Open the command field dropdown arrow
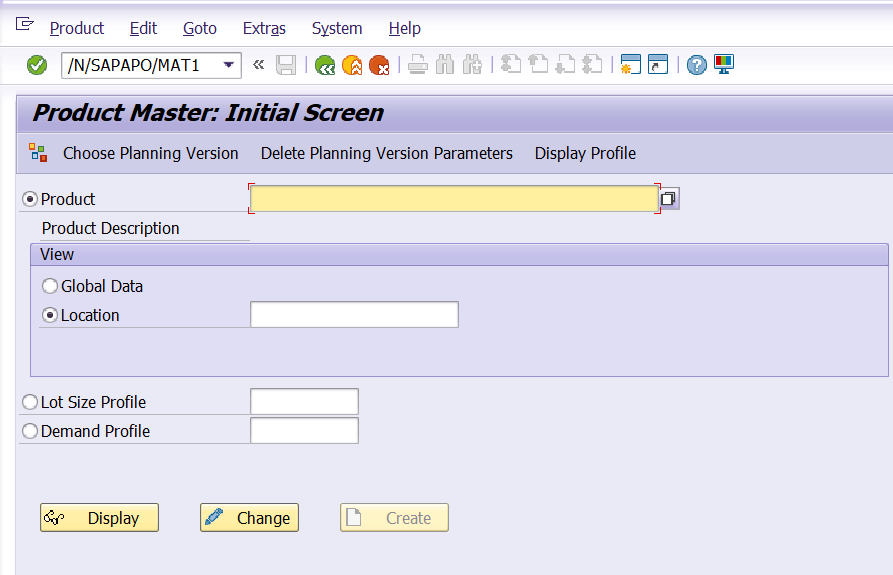The image size is (893, 575). coord(228,65)
